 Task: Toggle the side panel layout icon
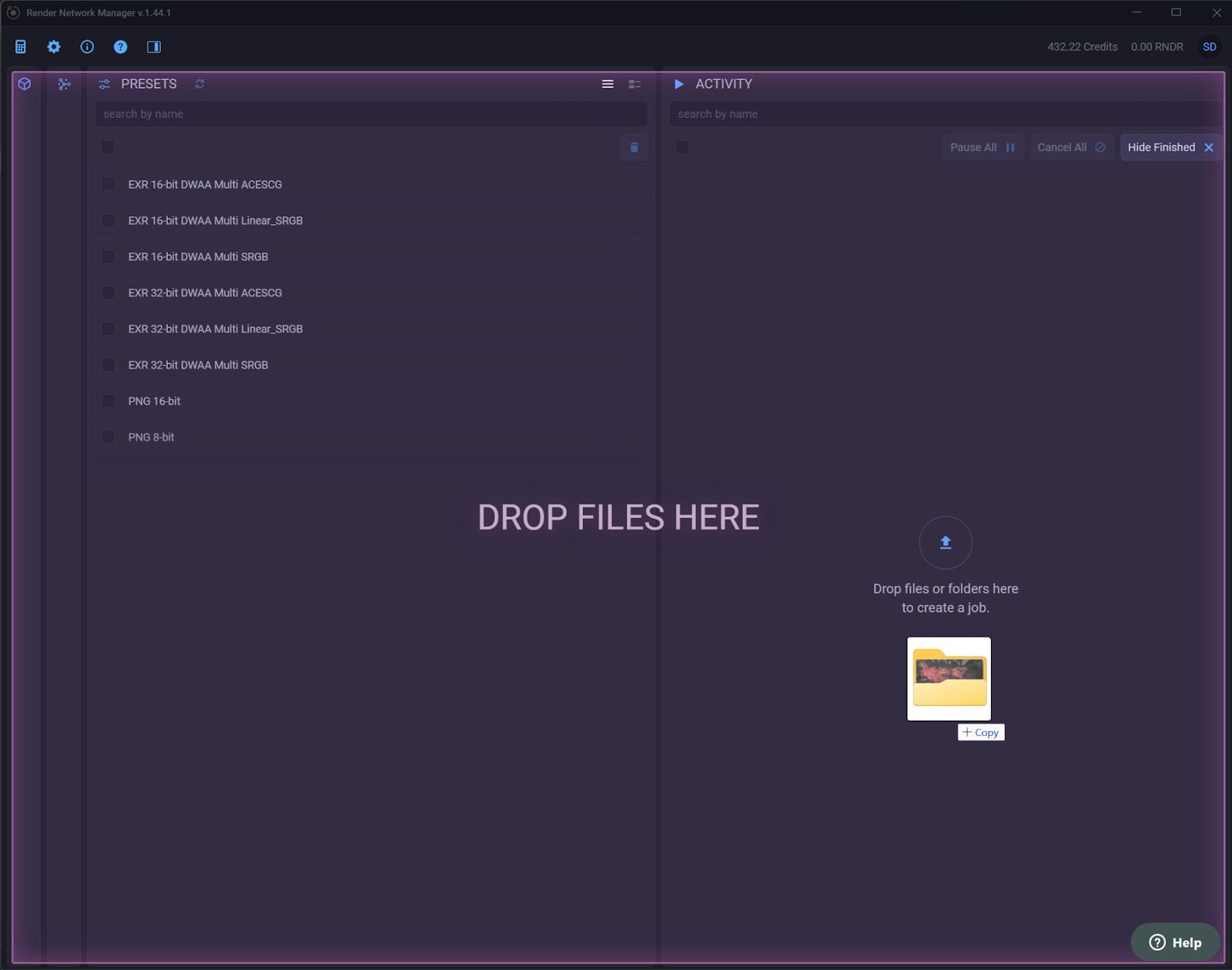coord(154,47)
